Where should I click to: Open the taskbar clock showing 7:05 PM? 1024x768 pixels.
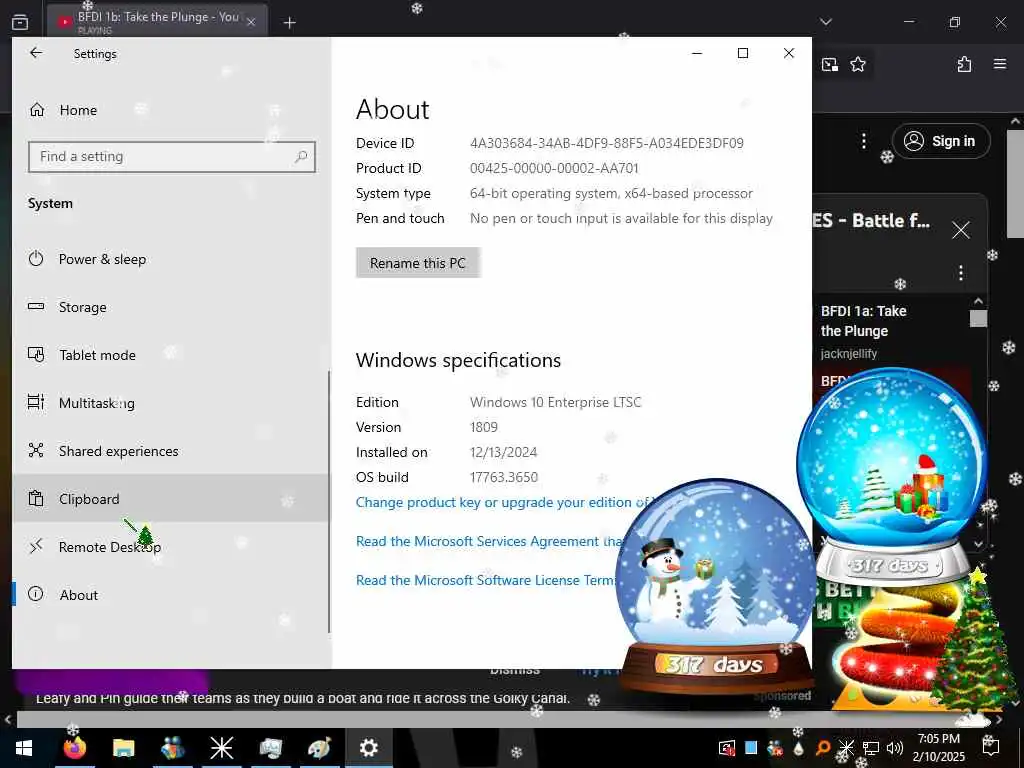click(x=938, y=748)
